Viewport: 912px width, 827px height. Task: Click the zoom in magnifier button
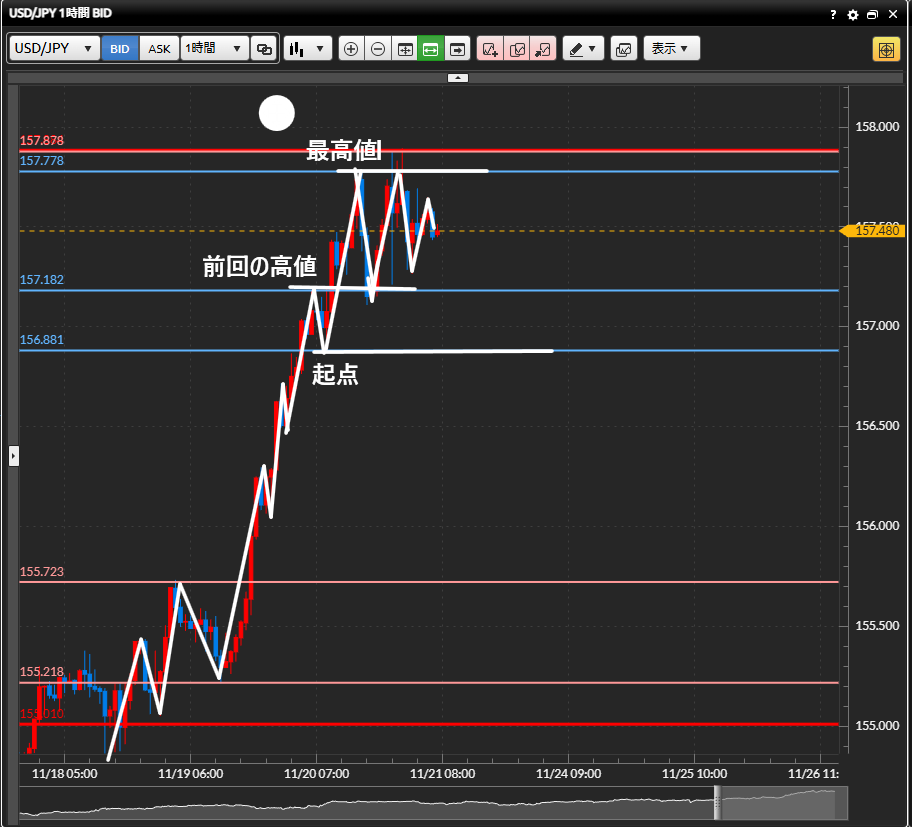(x=351, y=48)
